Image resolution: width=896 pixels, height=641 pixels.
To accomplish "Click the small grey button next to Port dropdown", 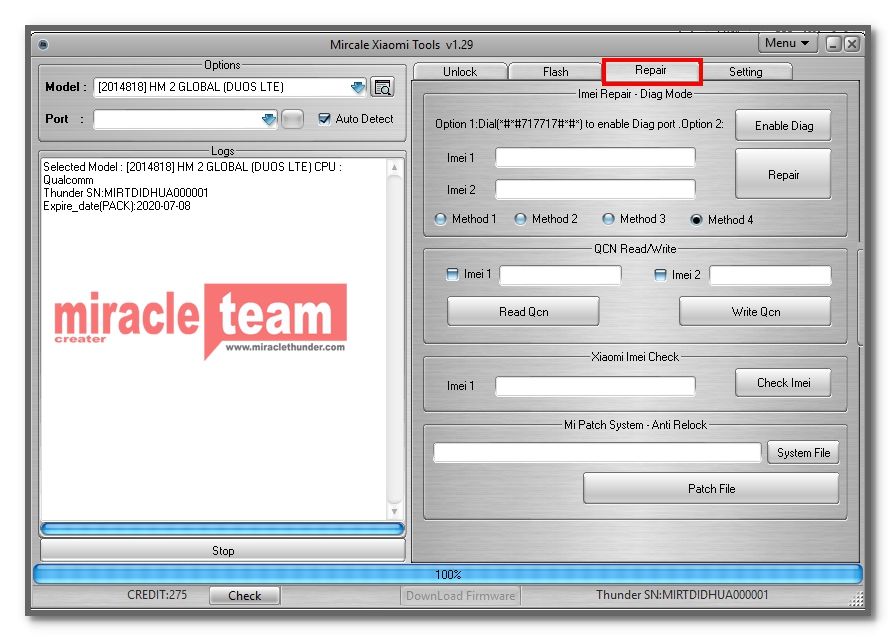I will tap(293, 119).
